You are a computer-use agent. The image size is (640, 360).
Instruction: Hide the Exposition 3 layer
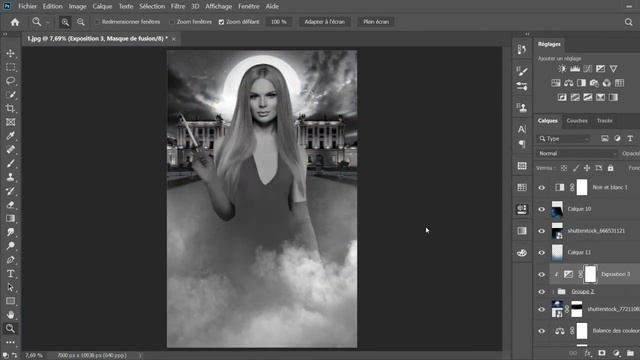point(542,275)
